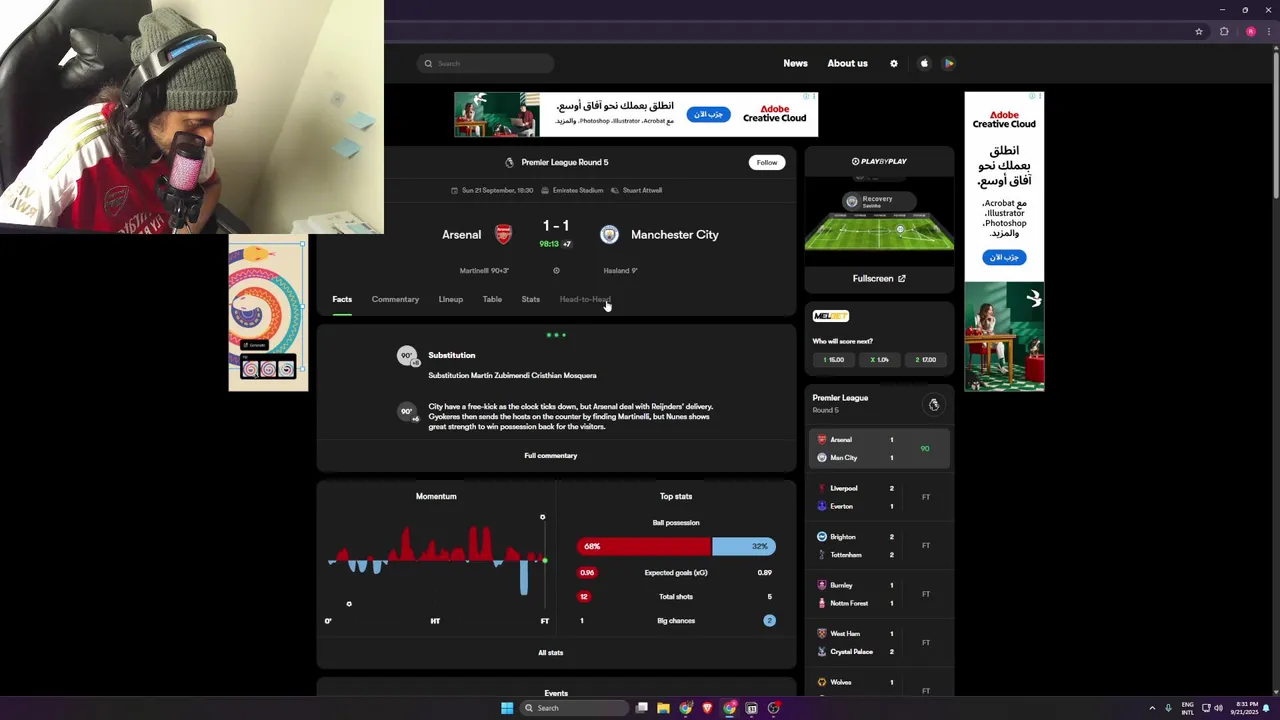Open the West Ham vs Crystal Palace fixture

(x=879, y=643)
